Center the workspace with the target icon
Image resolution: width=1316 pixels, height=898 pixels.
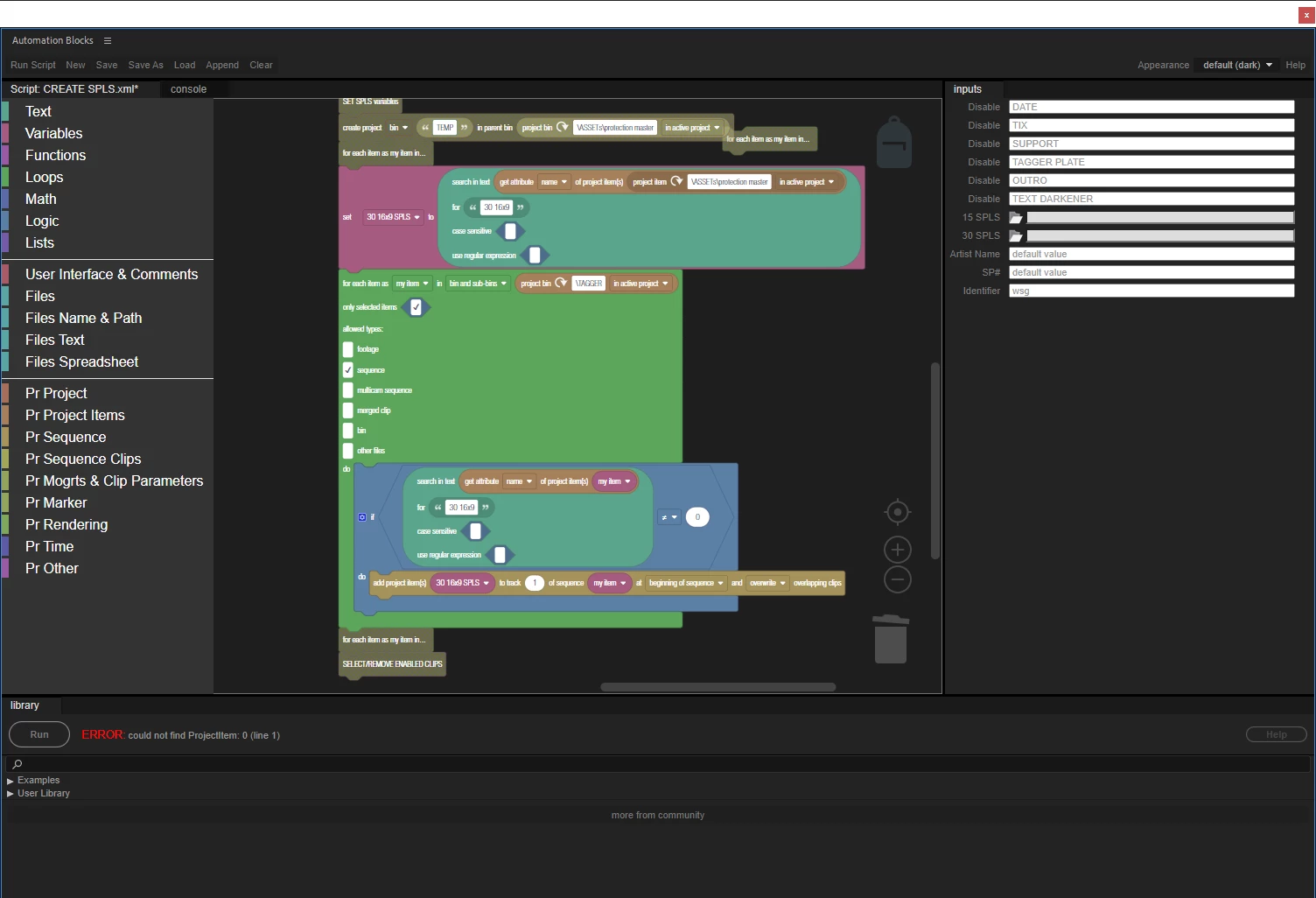click(x=898, y=512)
